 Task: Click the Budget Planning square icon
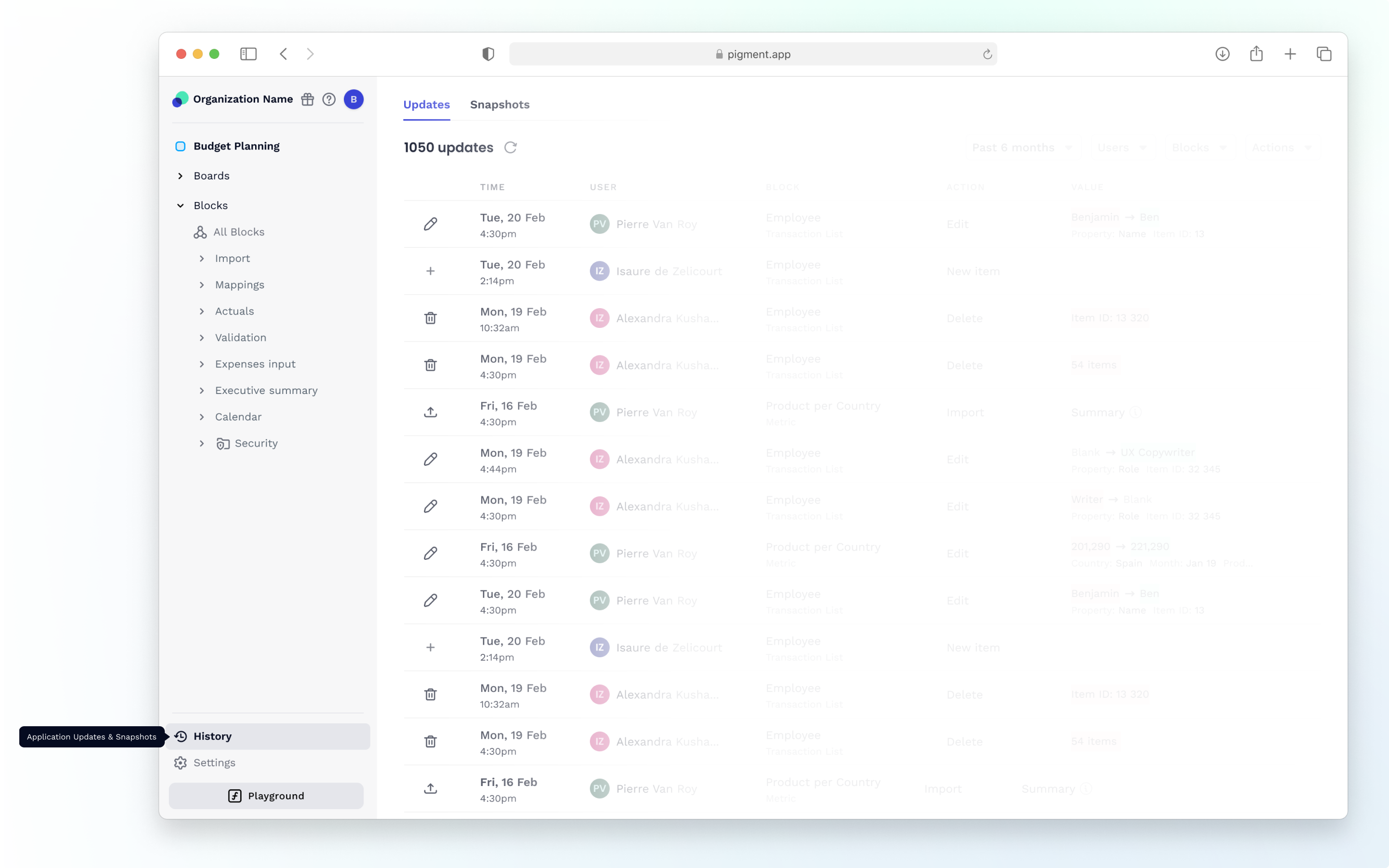point(180,147)
